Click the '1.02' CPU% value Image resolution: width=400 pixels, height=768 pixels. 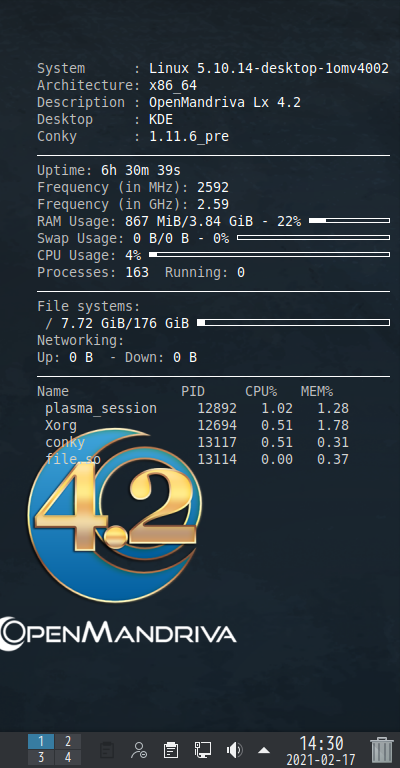tap(277, 408)
